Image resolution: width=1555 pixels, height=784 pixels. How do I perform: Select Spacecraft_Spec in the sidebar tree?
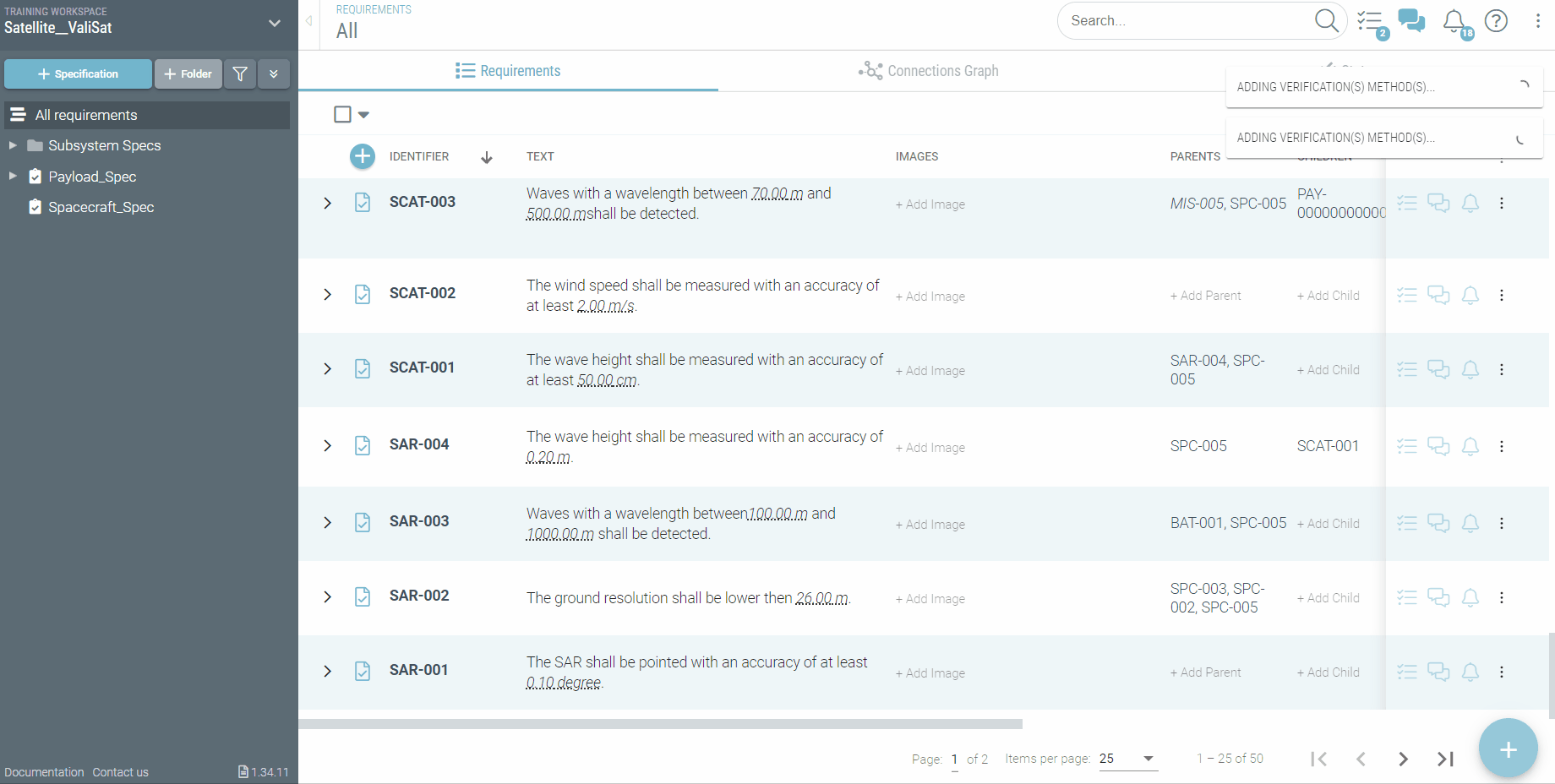pos(101,207)
